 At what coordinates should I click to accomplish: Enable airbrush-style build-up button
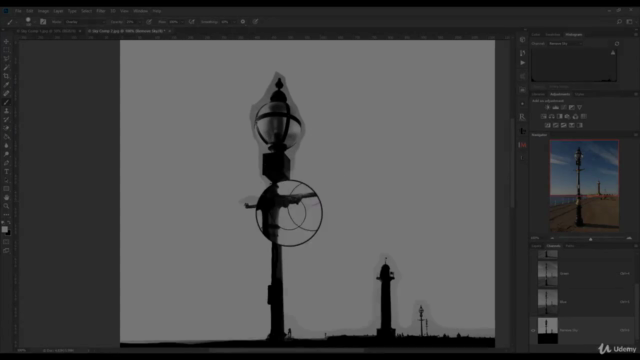click(191, 22)
